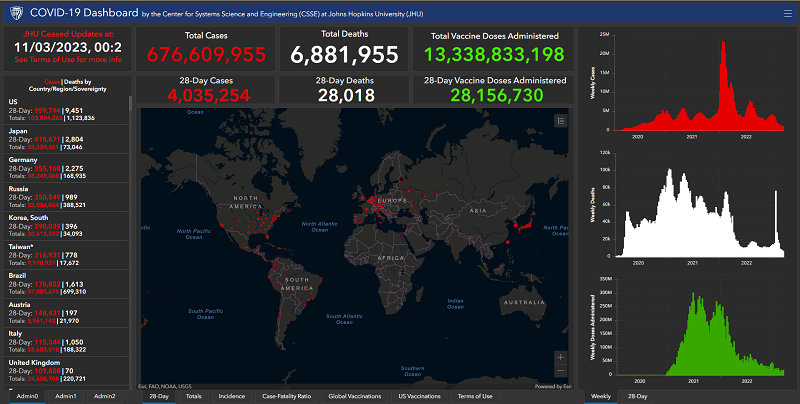The image size is (800, 404).
Task: Open the US Vaccinations tab
Action: point(419,396)
